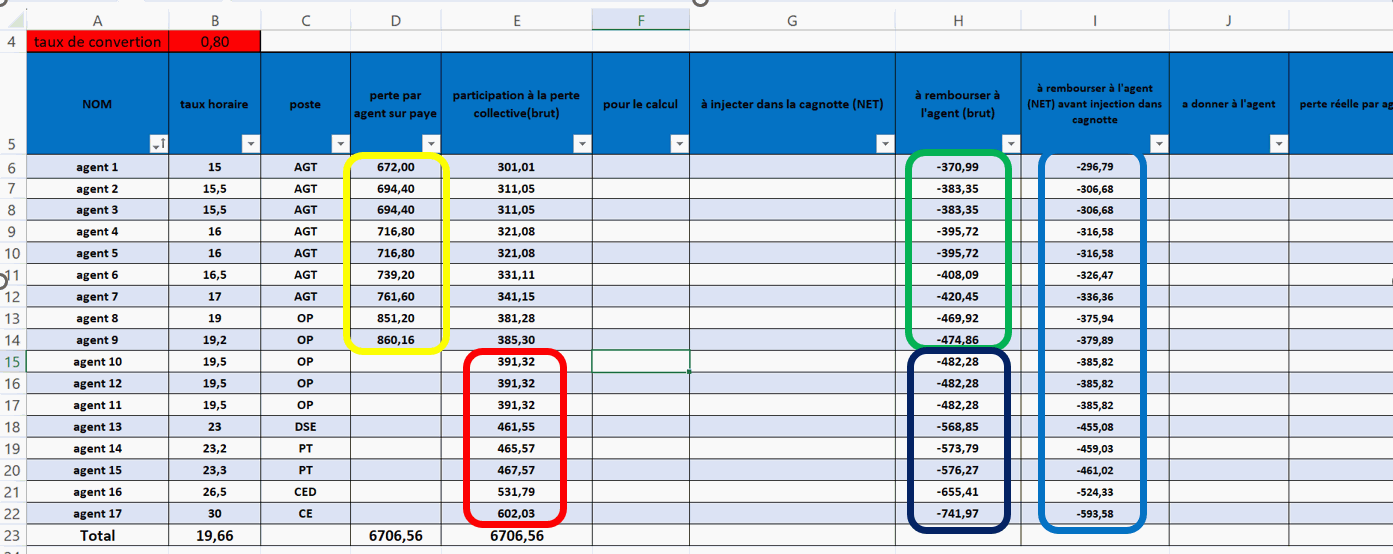Select the Total 6706,56 cell in column D
The height and width of the screenshot is (554, 1393).
[395, 535]
